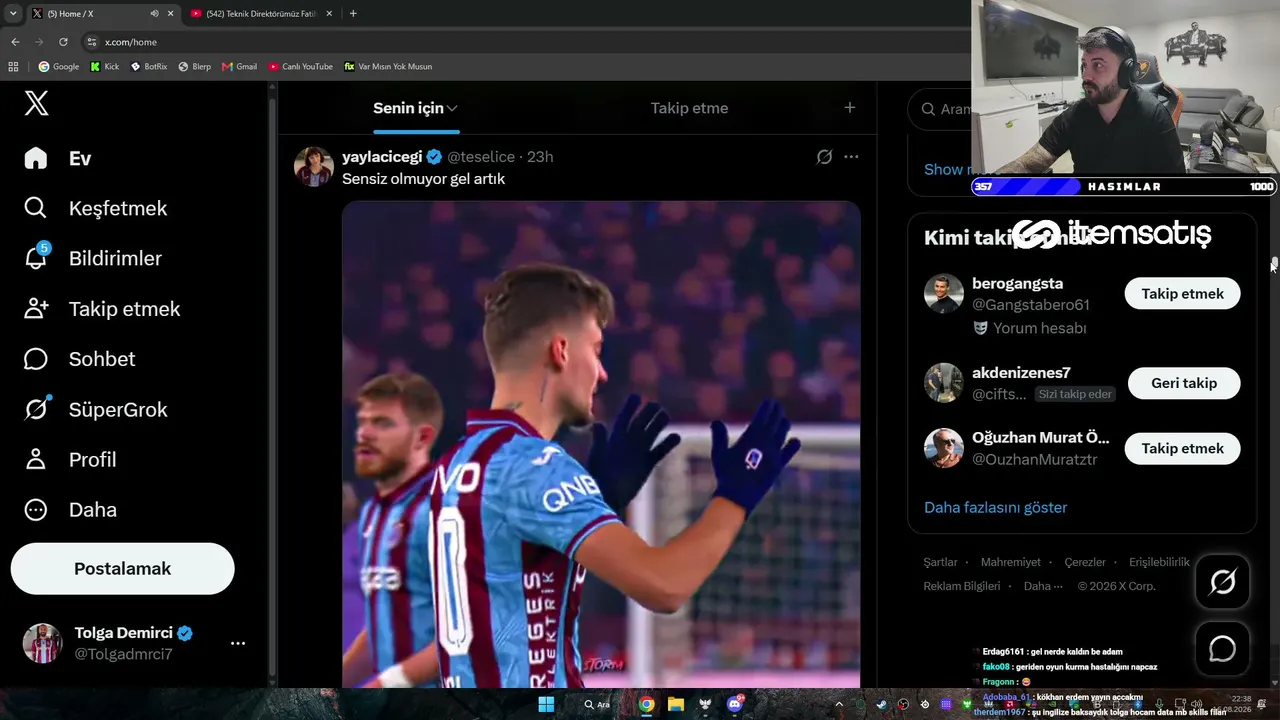Follow Oğuzhan Murat with Takip etmek
Viewport: 1280px width, 720px height.
click(1182, 449)
